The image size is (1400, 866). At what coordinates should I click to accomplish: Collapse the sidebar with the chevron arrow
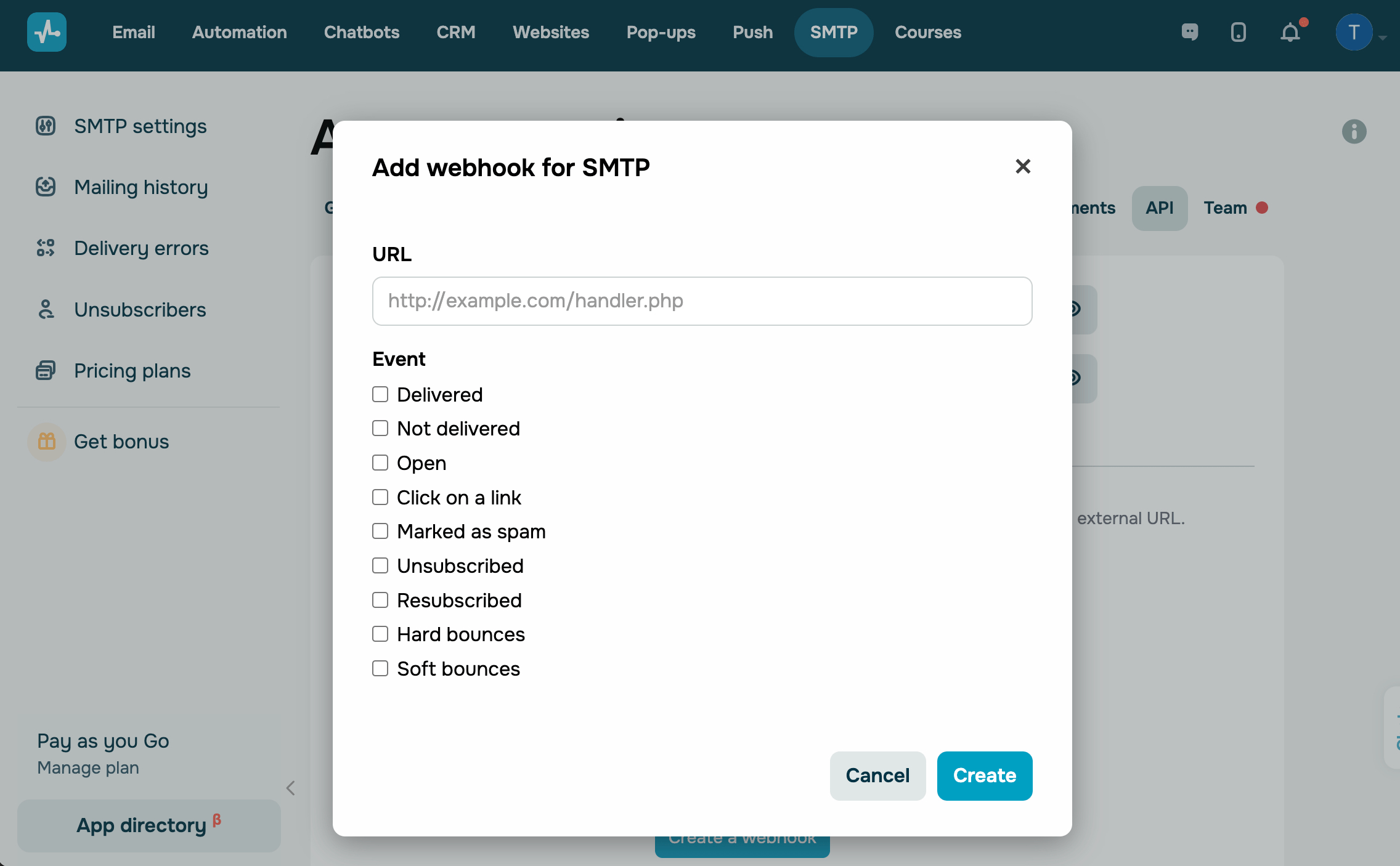pyautogui.click(x=291, y=788)
